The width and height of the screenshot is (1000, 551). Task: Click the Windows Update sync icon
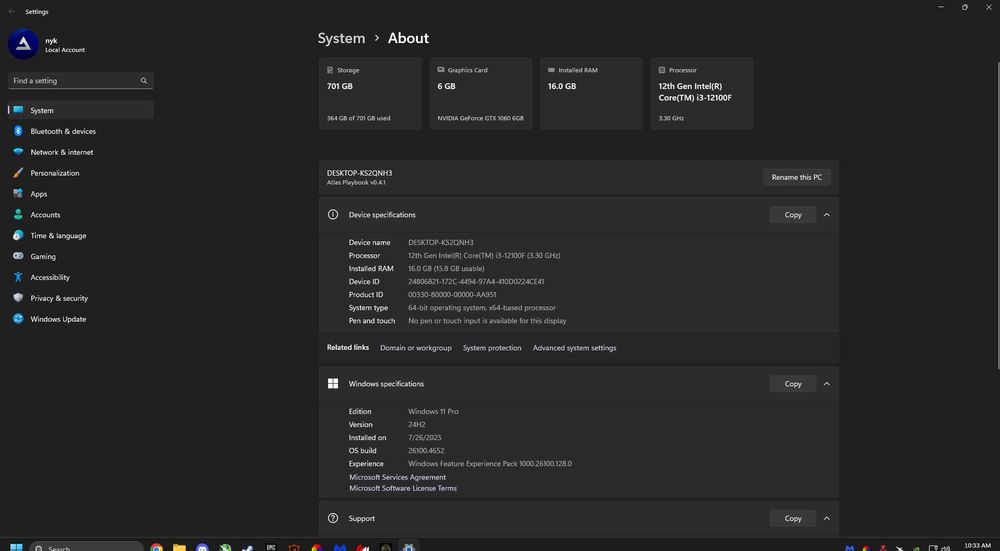[x=18, y=319]
